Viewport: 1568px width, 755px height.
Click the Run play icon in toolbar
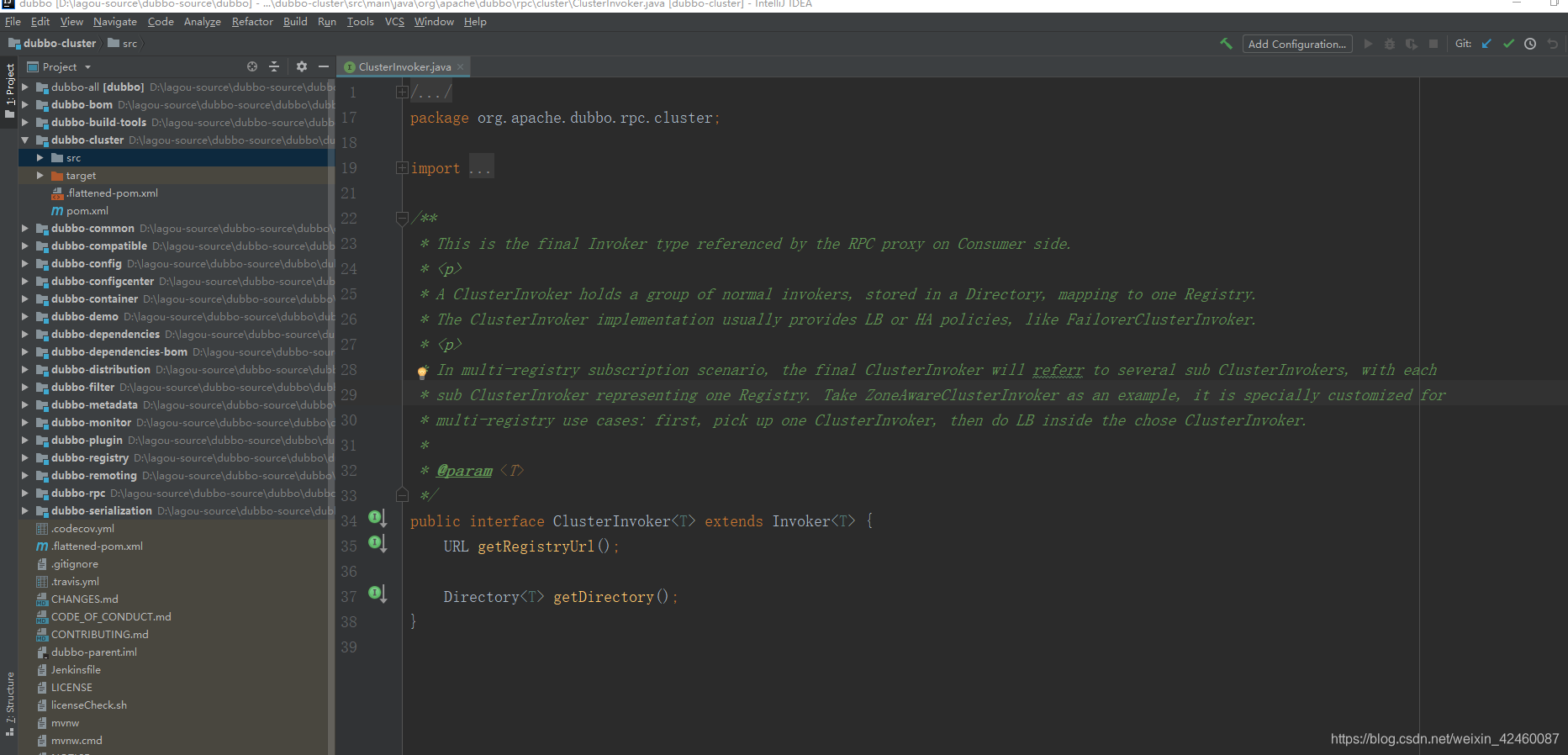coord(1368,44)
